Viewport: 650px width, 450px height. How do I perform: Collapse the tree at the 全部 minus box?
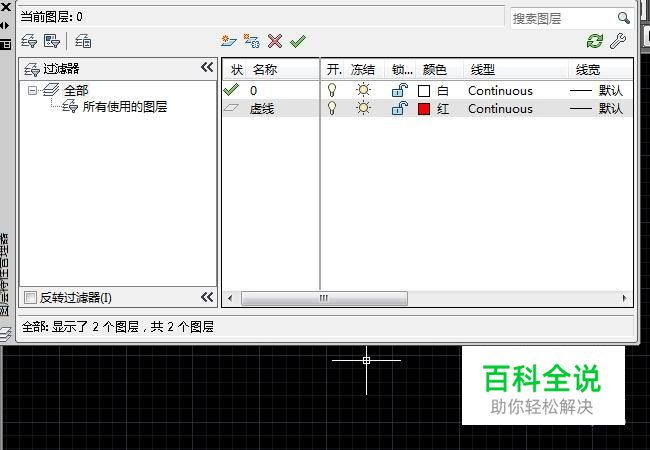(x=32, y=90)
